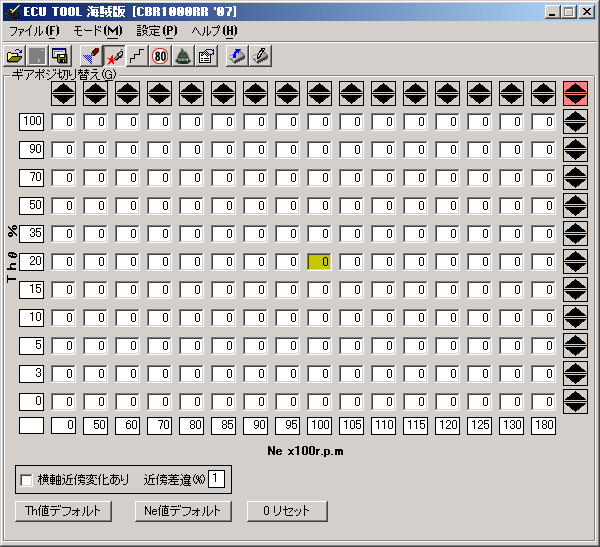The image size is (600, 547).
Task: Raise the Th 0 row with up arrow
Action: (575, 395)
